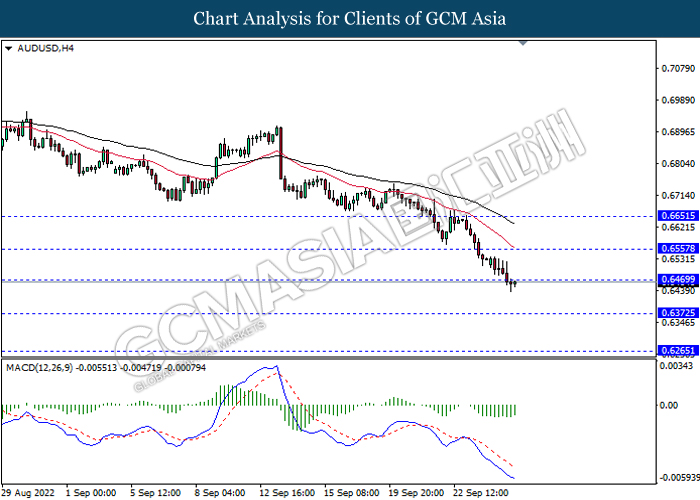Select the 0.63725 price level label
Image resolution: width=700 pixels, height=500 pixels.
678,312
